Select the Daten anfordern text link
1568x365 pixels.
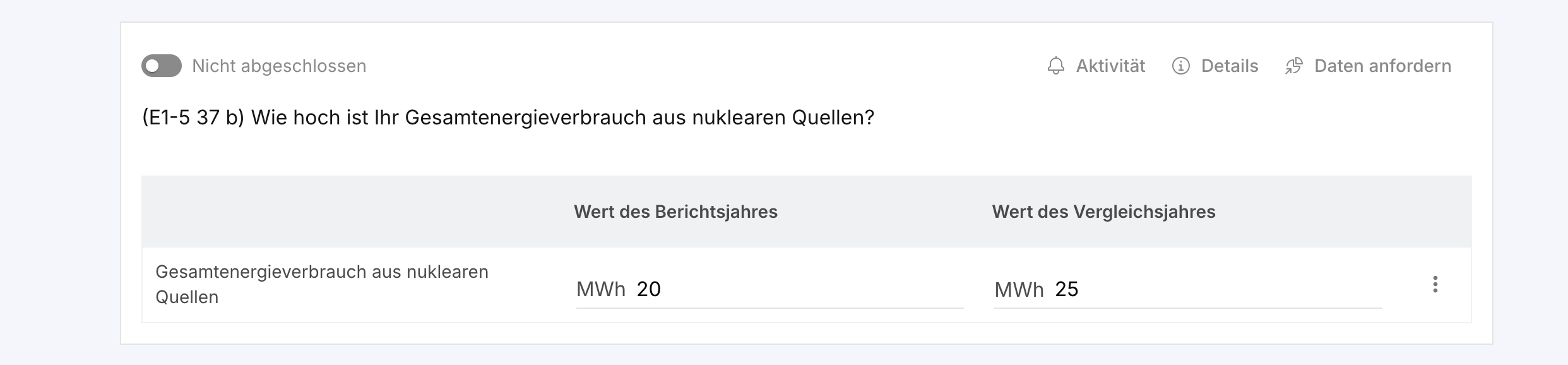tap(1382, 66)
